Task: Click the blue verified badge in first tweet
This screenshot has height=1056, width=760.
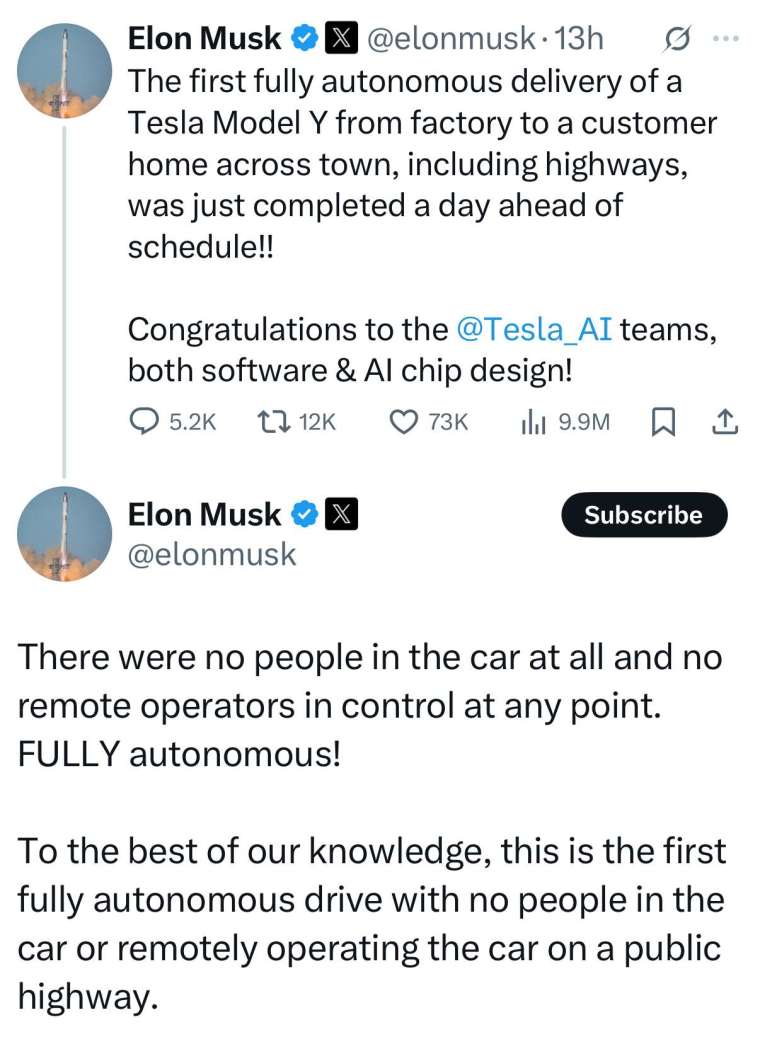Action: click(305, 38)
